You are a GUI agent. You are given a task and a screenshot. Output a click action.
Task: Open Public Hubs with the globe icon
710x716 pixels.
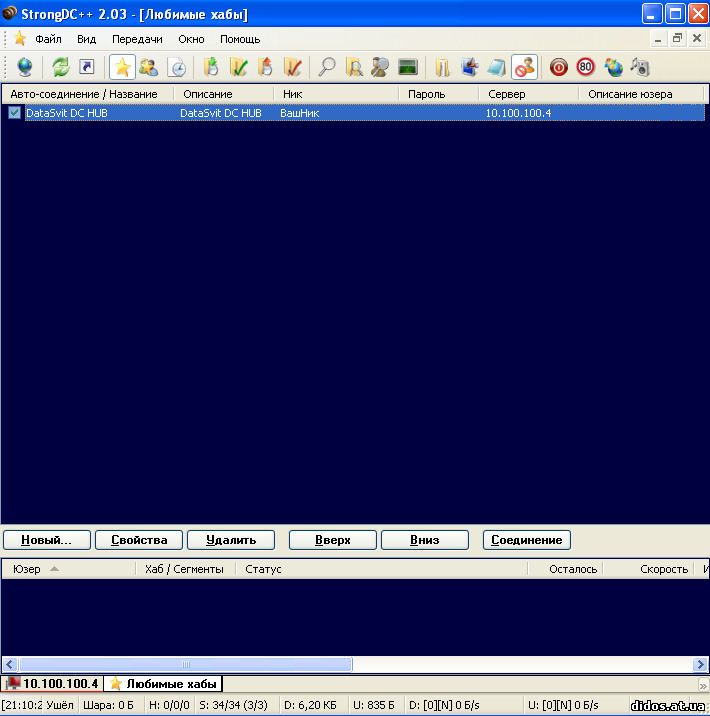pyautogui.click(x=25, y=67)
